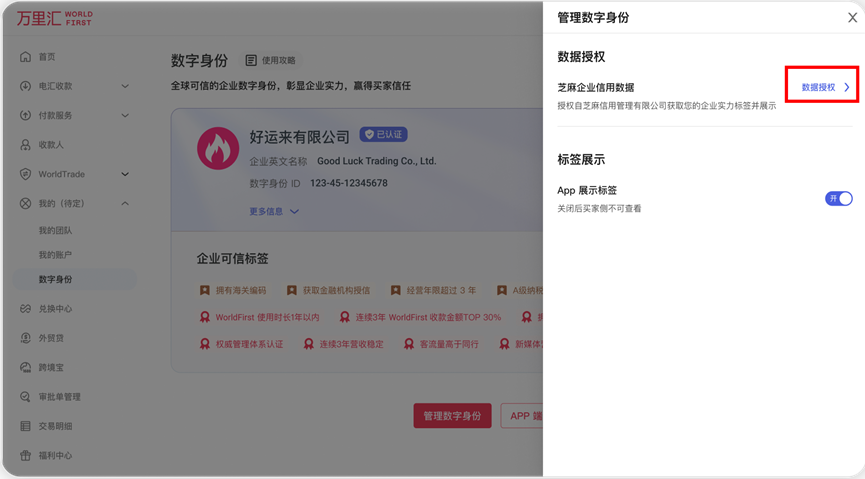Click the 外贸贷 menu label
This screenshot has width=865, height=479.
51,338
